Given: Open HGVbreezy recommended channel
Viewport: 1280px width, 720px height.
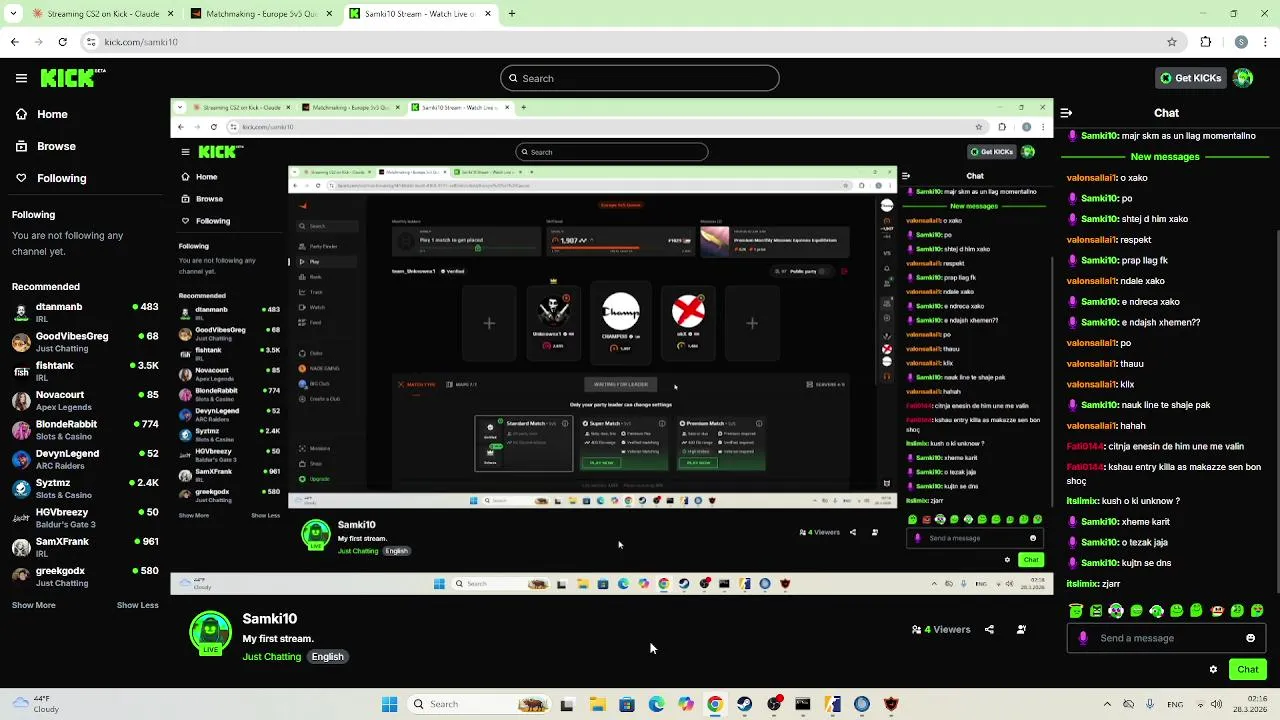Looking at the screenshot, I should pos(85,517).
